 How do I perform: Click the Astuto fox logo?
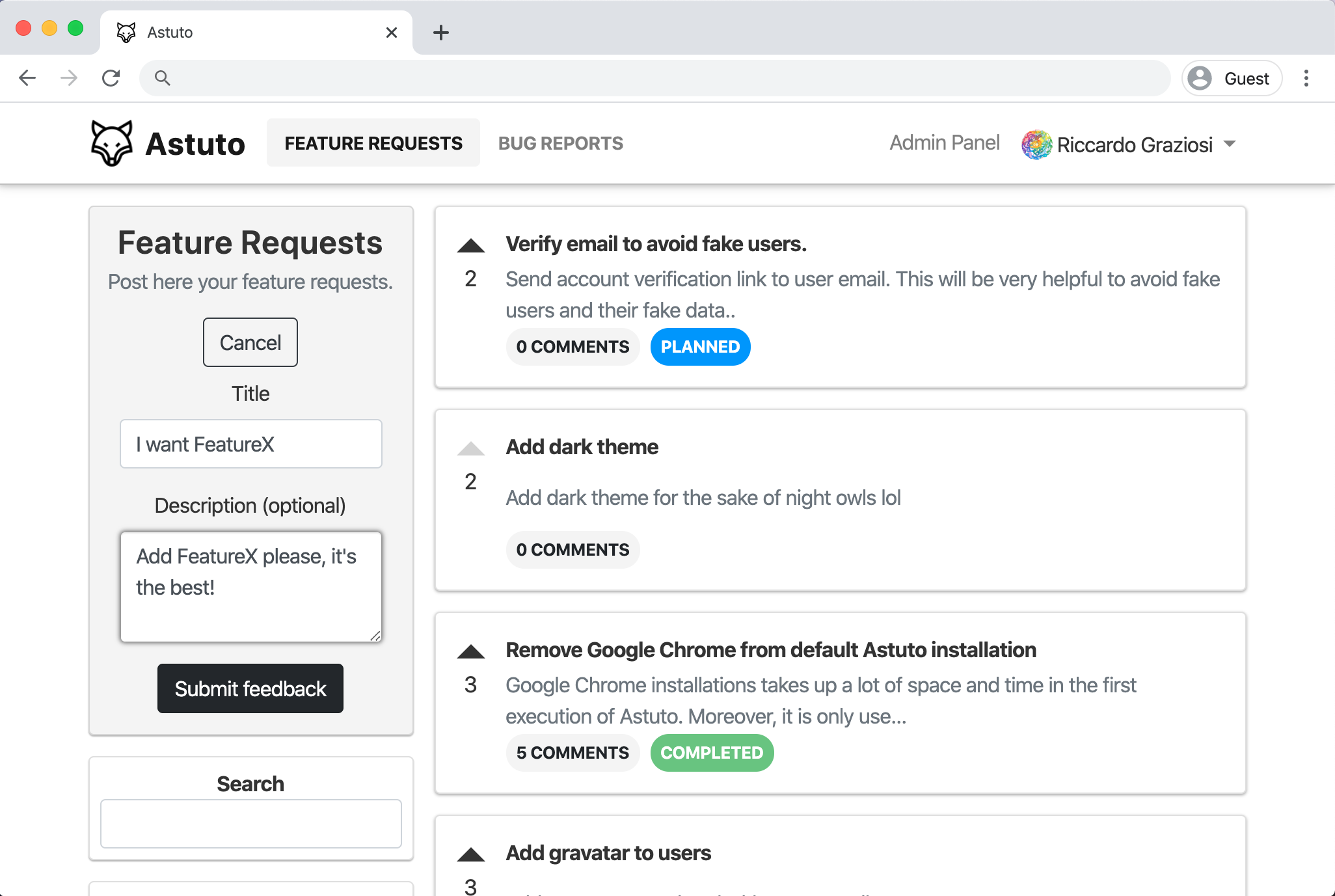(x=112, y=143)
